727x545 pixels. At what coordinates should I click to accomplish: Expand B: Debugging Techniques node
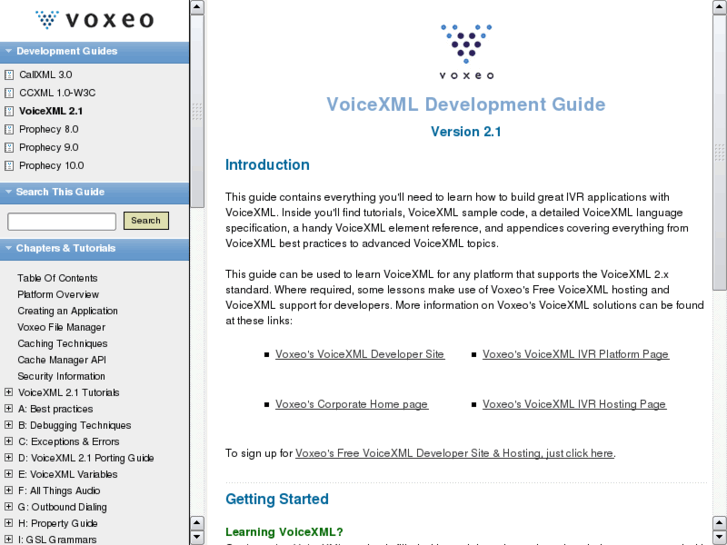(8, 425)
